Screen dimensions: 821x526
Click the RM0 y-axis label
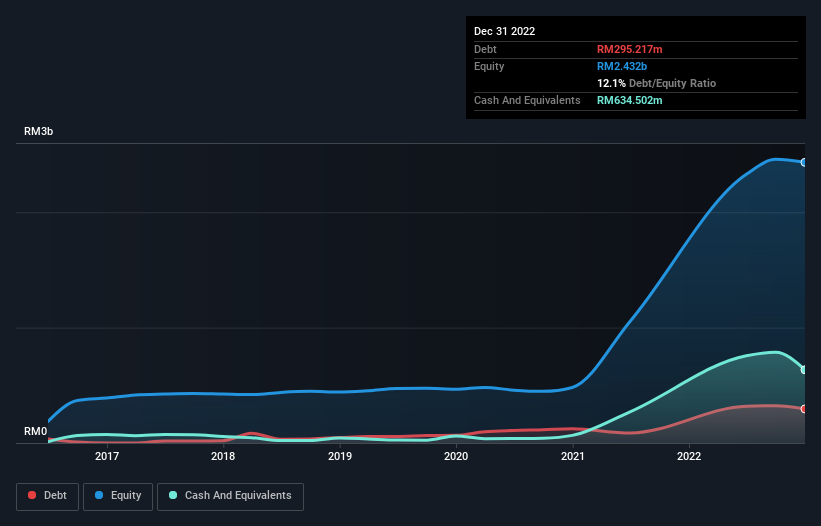[x=35, y=431]
